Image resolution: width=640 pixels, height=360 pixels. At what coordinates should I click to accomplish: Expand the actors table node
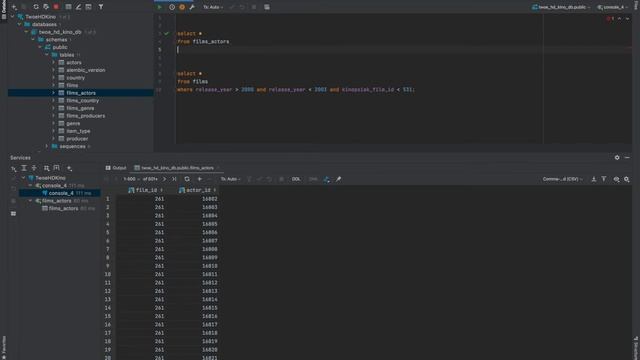[53, 62]
